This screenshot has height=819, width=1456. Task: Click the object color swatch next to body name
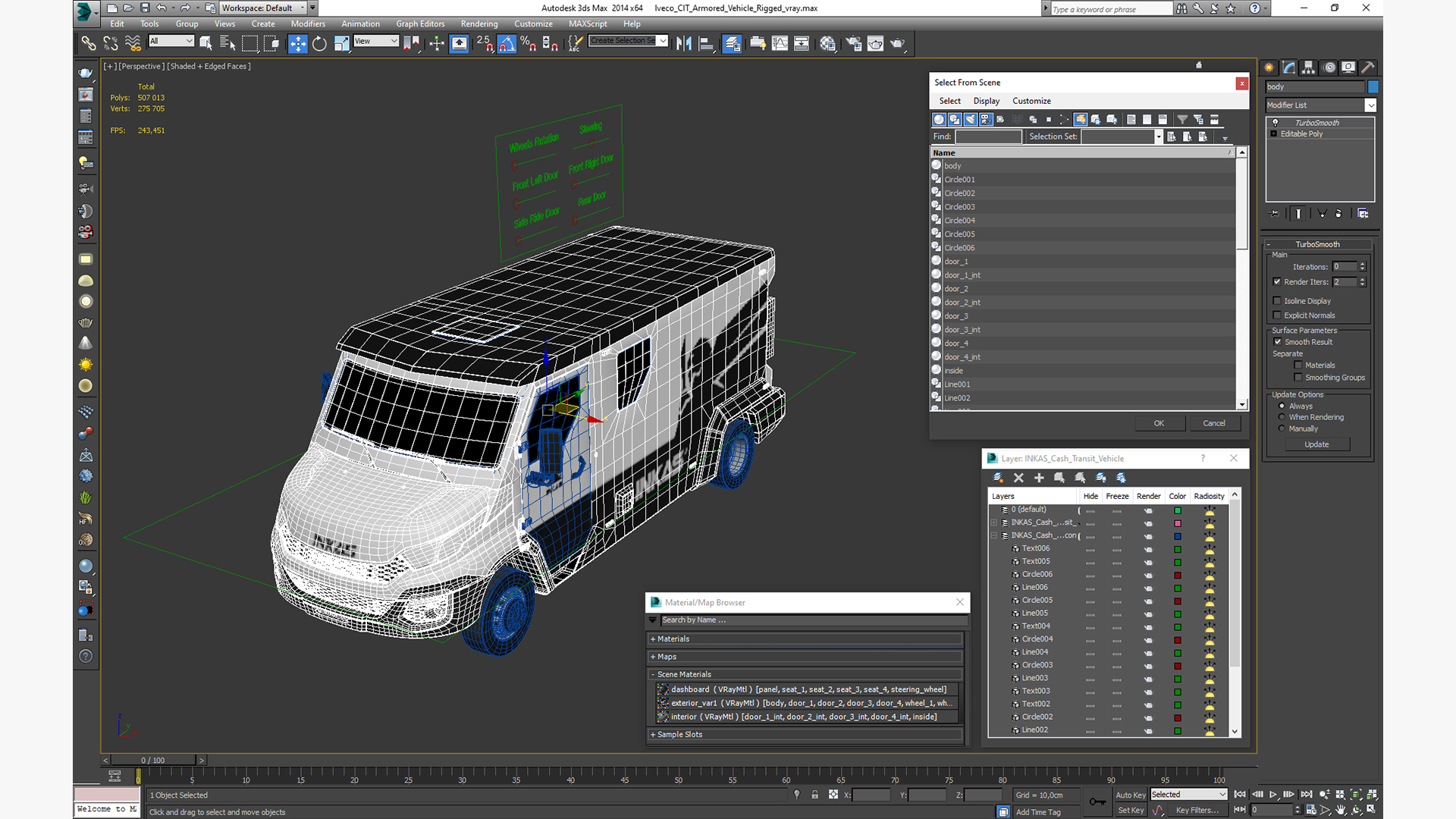(1373, 87)
